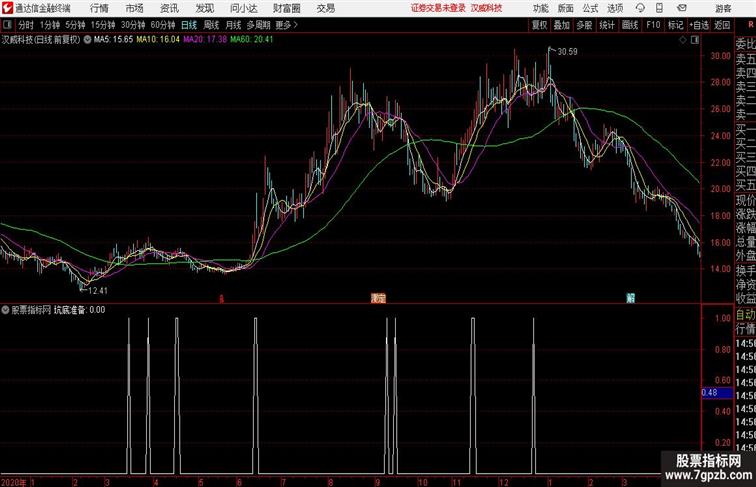Click the 30.59 high price label
Image resolution: width=756 pixels, height=487 pixels.
coord(567,52)
